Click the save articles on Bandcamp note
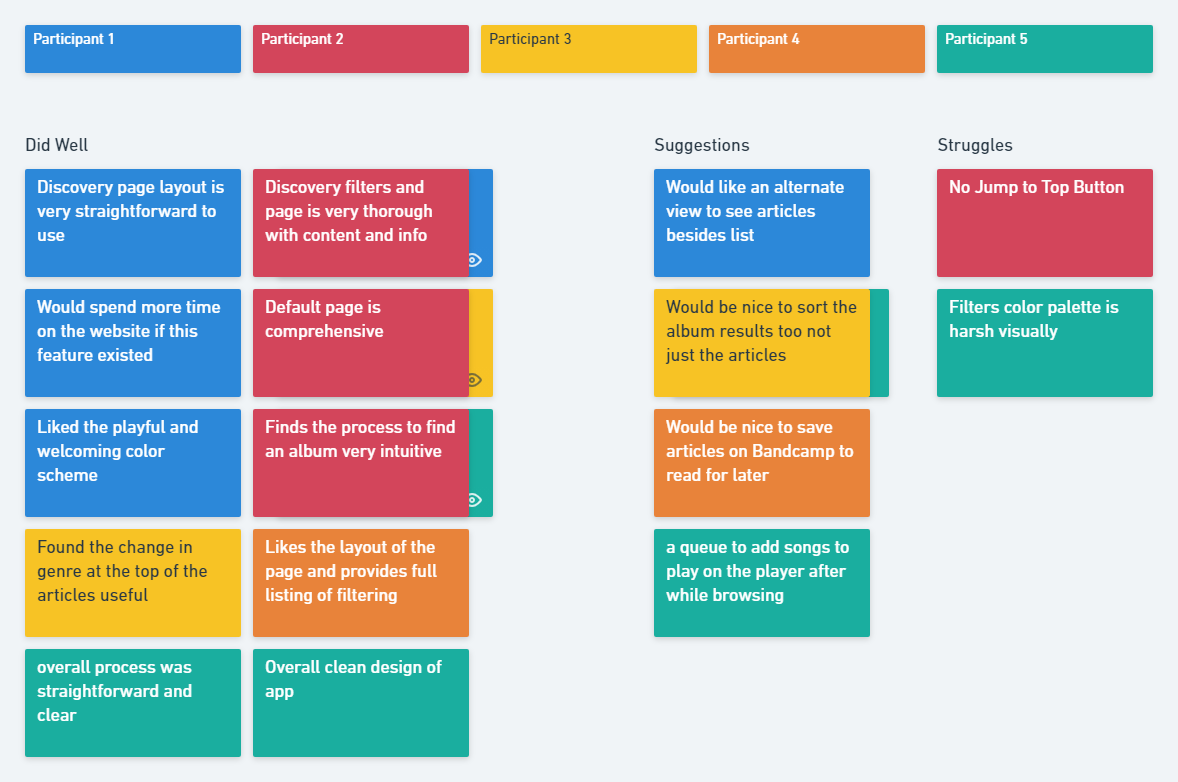The height and width of the screenshot is (782, 1178). click(762, 463)
